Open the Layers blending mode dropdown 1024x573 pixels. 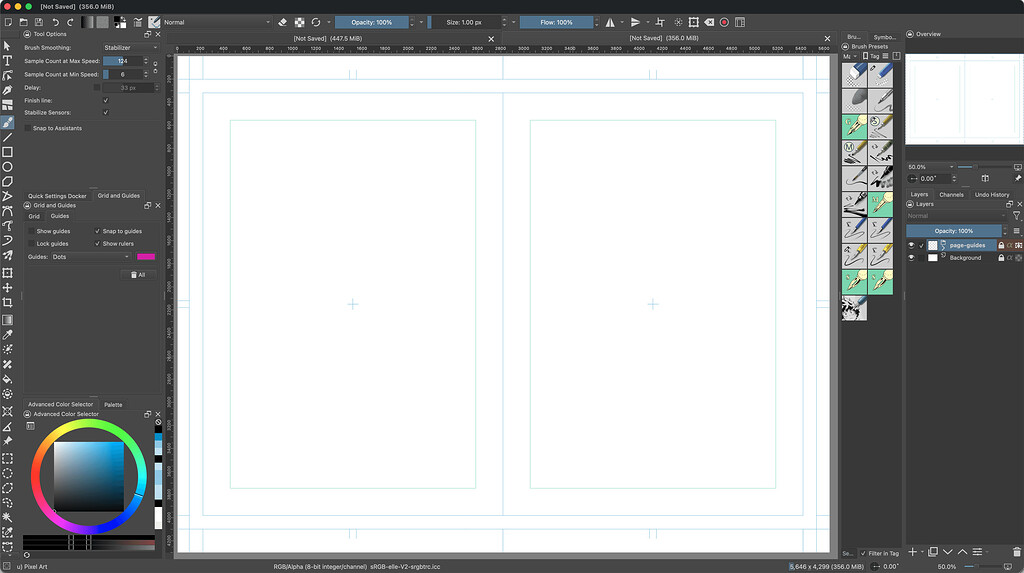[956, 216]
